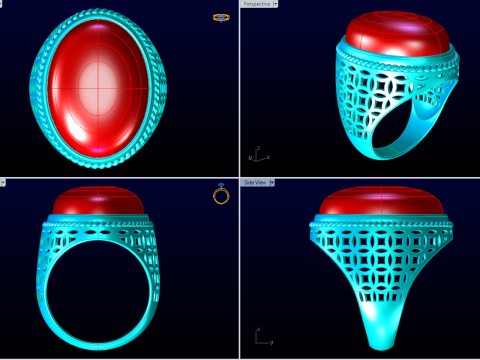Open the Perspective viewport dropdown arrow
Viewport: 480px width, 360px height.
(x=275, y=4)
